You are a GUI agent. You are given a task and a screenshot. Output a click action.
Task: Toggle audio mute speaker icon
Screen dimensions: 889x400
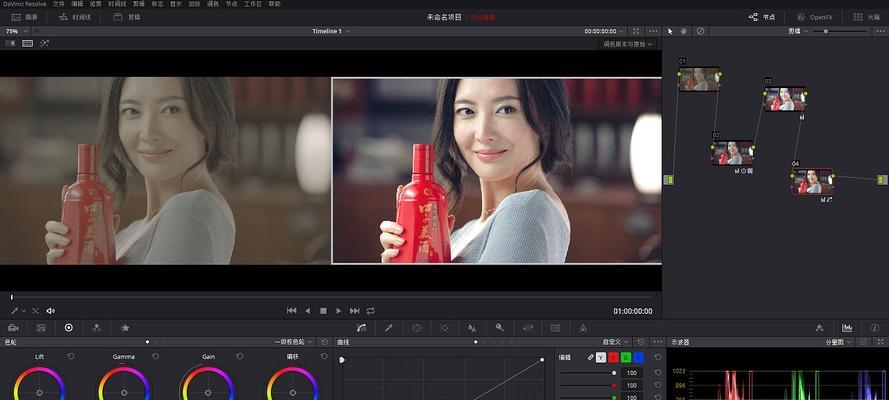50,310
